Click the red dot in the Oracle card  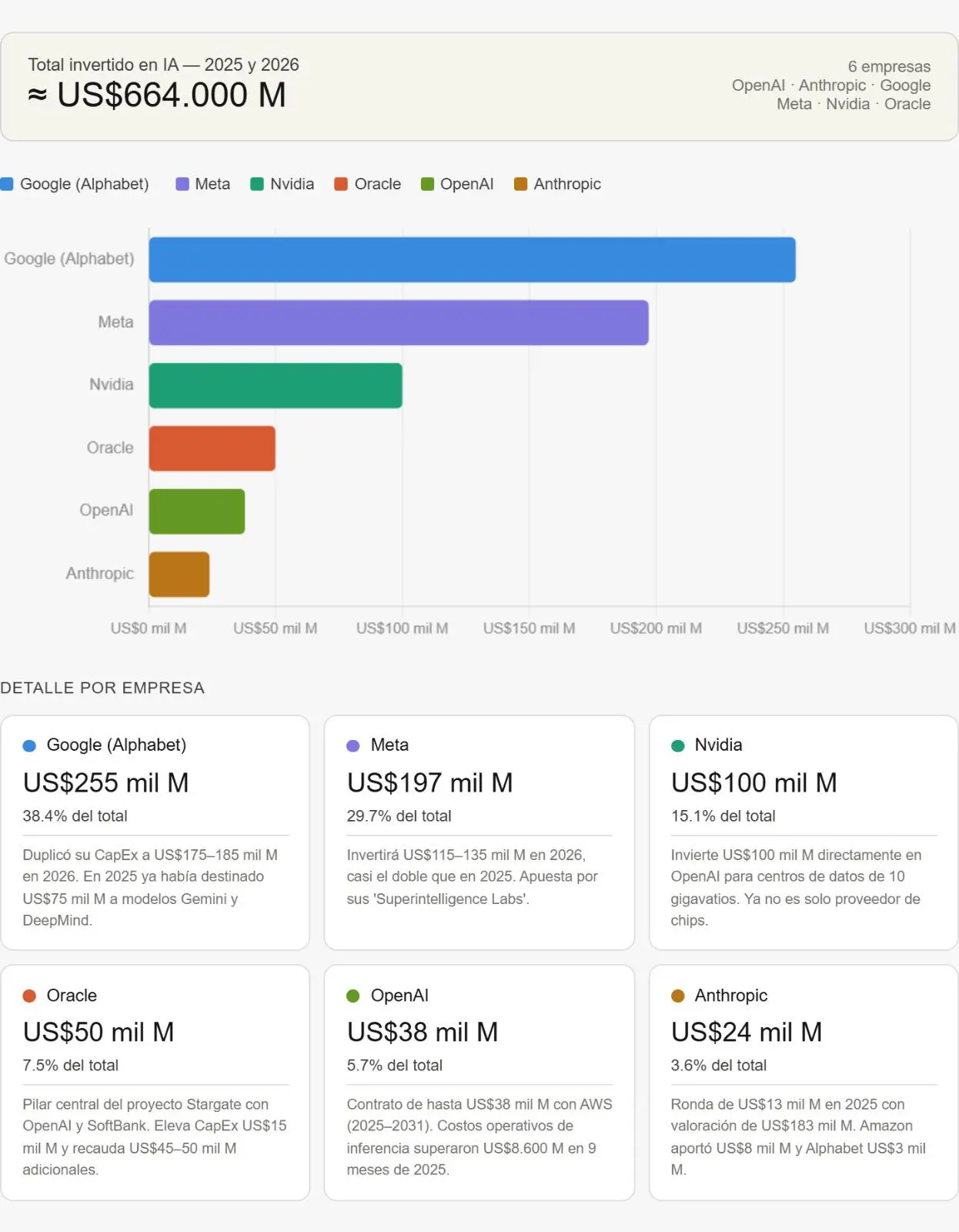30,996
